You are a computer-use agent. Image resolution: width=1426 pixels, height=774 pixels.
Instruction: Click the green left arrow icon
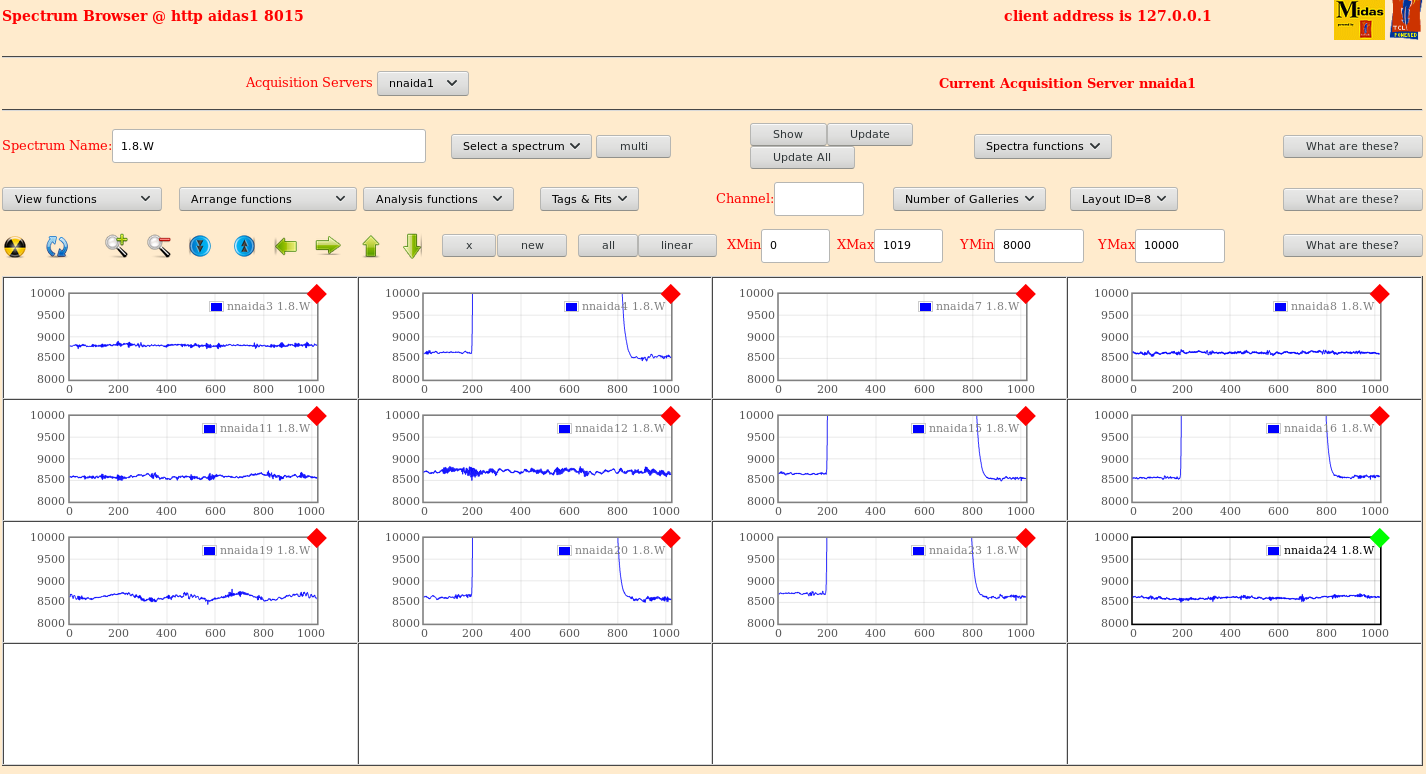click(x=286, y=246)
